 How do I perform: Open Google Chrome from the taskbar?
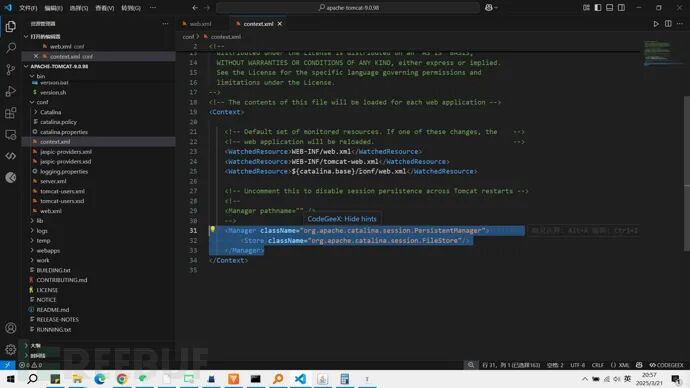[122, 379]
